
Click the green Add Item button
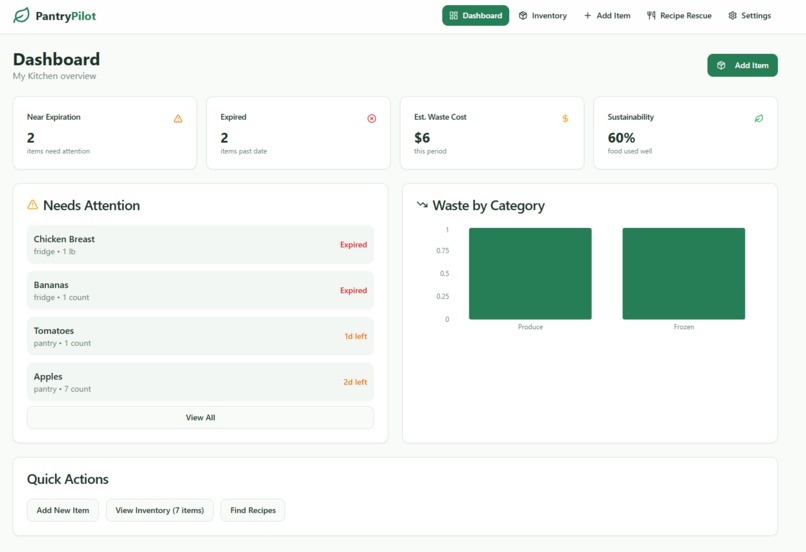[x=742, y=65]
